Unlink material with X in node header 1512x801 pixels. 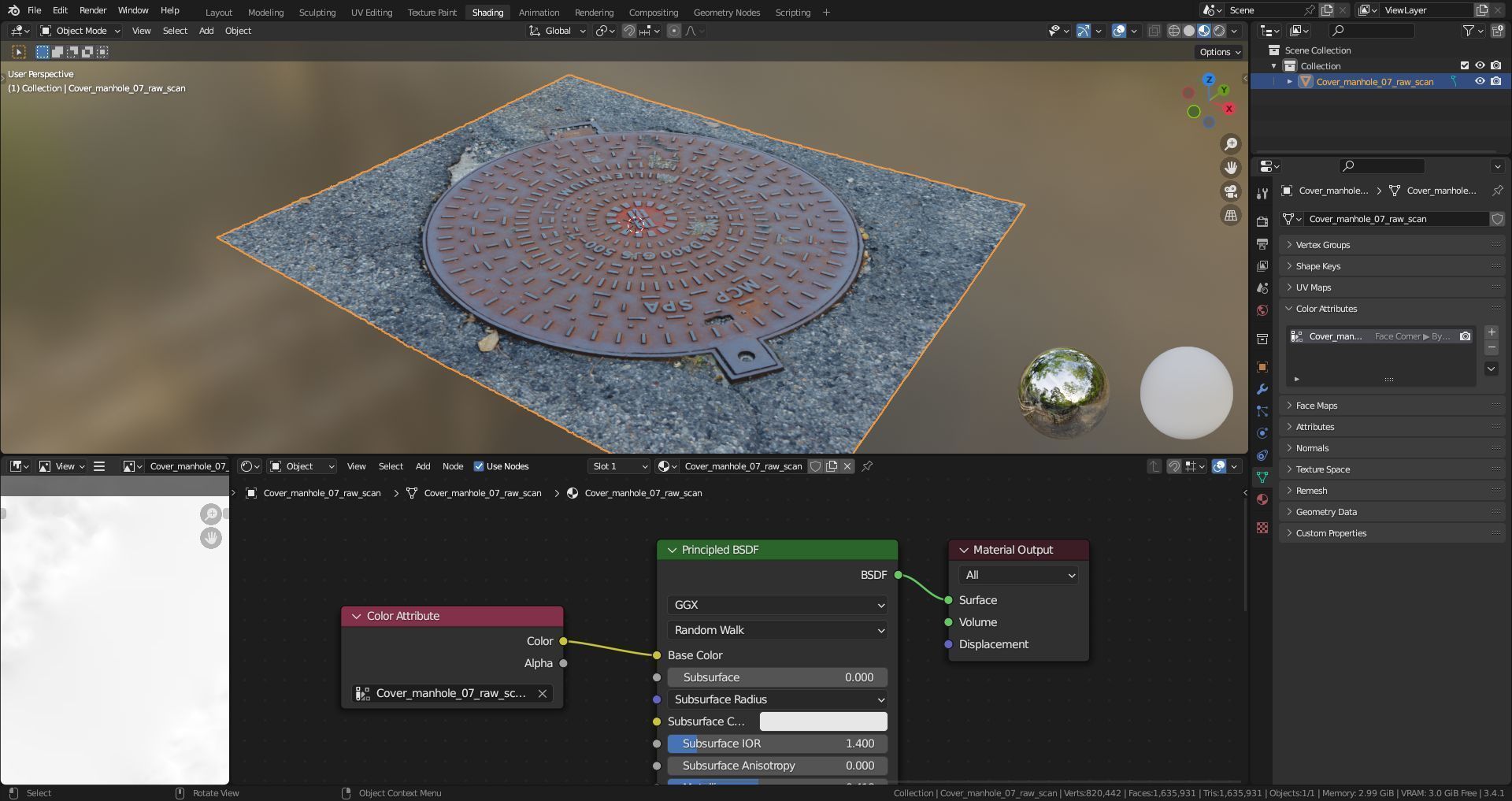(x=847, y=466)
